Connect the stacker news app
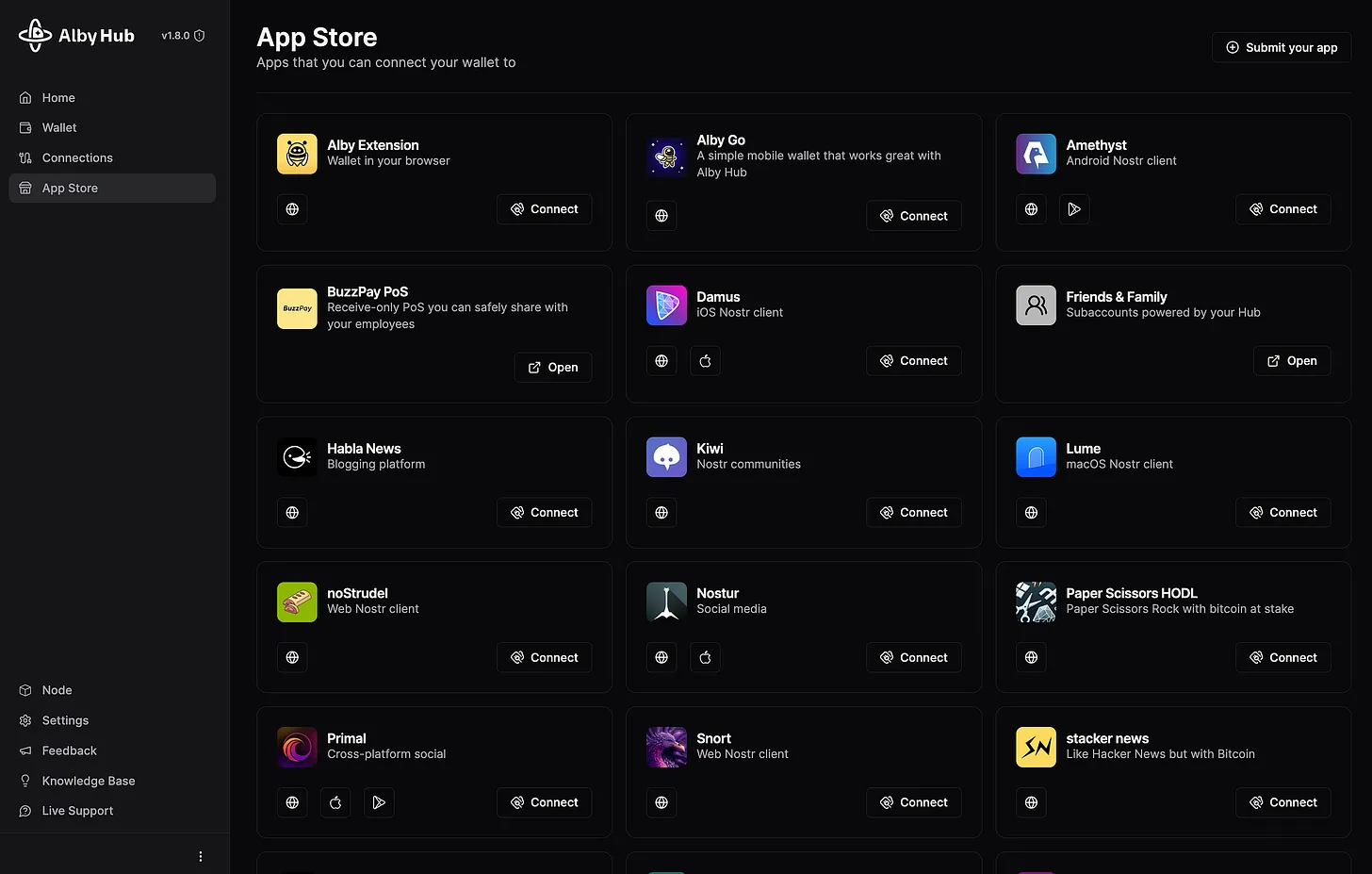1372x874 pixels. pyautogui.click(x=1283, y=802)
